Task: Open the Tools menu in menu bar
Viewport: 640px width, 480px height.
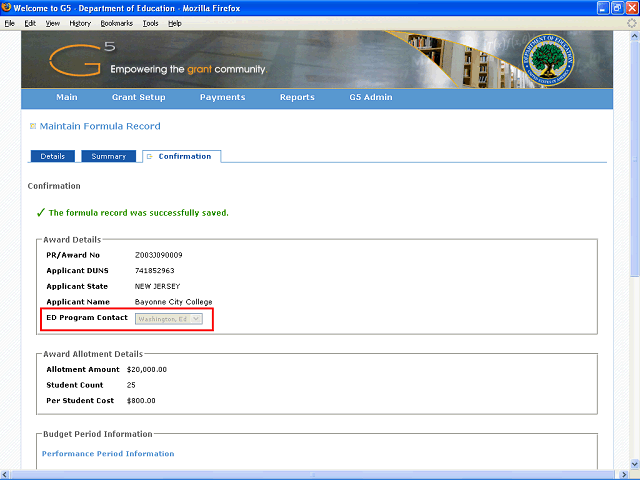Action: coord(150,22)
